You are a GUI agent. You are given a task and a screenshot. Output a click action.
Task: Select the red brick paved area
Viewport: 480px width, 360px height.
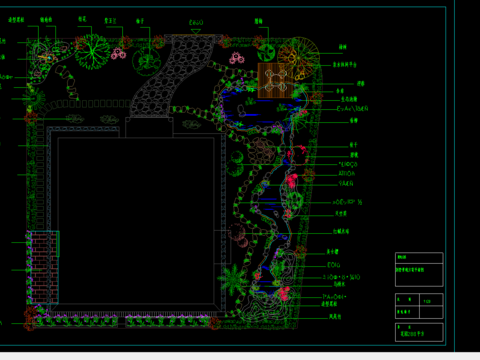[x=44, y=267]
